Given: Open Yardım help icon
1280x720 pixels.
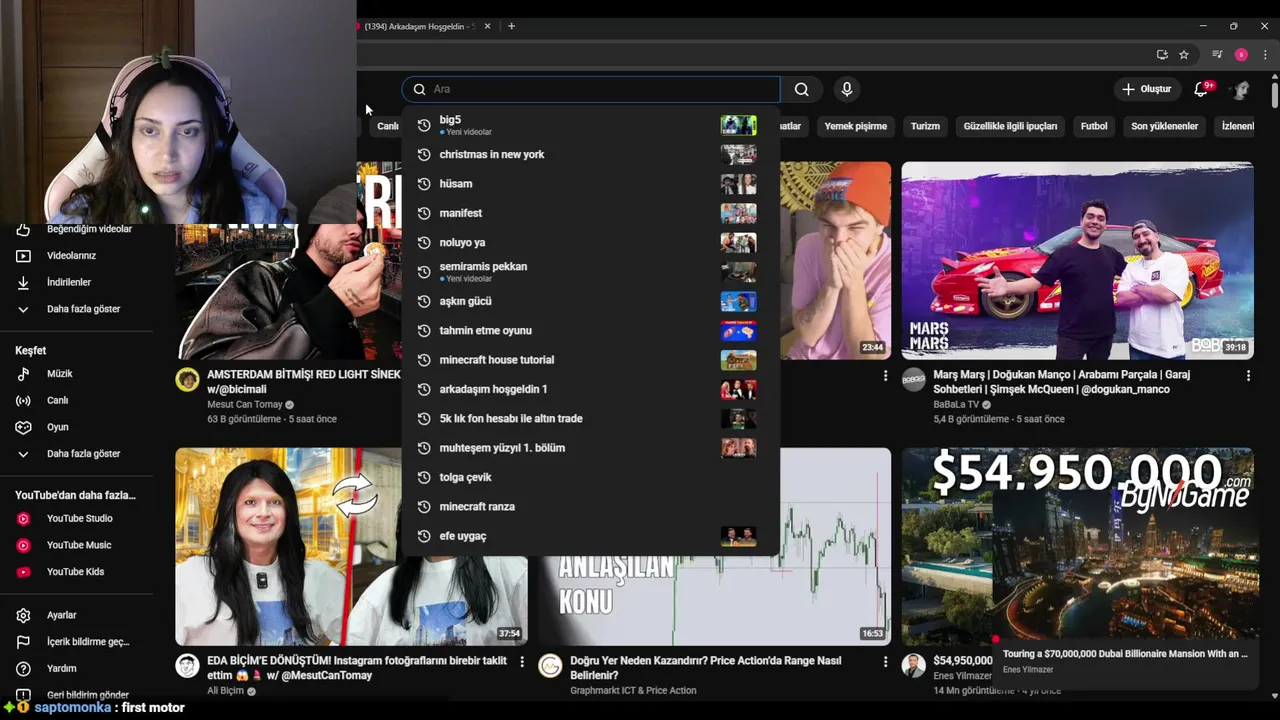Looking at the screenshot, I should pyautogui.click(x=23, y=669).
